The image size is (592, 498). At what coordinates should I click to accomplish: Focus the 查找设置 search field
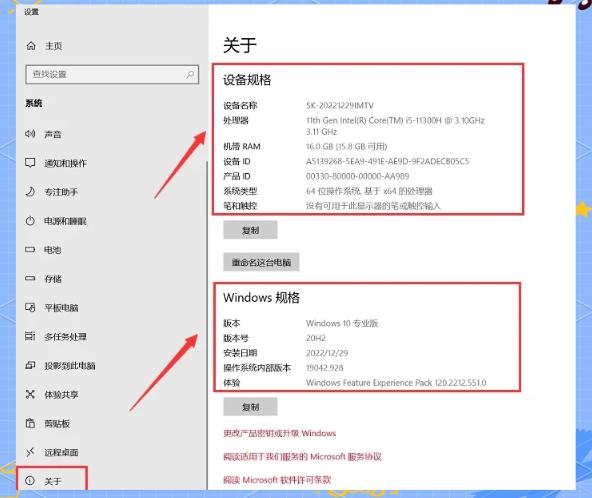(112, 74)
